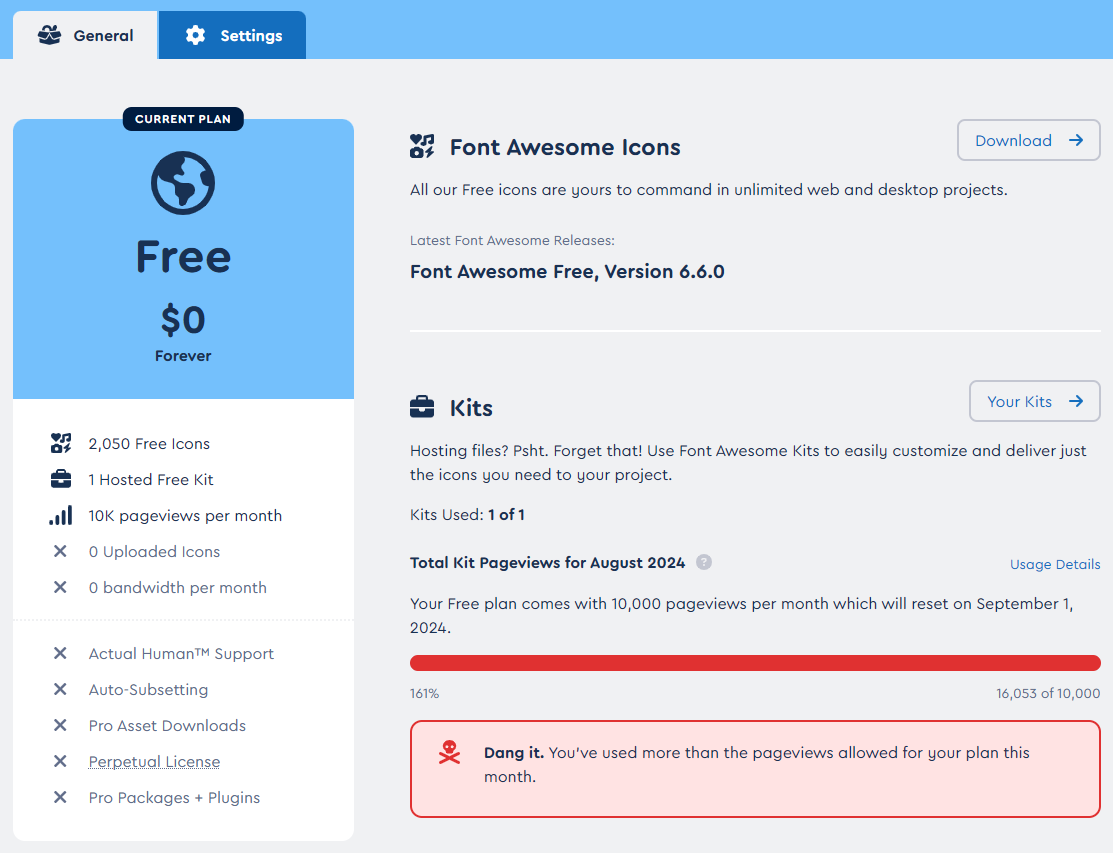Click the skull and crossbones warning icon

449,752
